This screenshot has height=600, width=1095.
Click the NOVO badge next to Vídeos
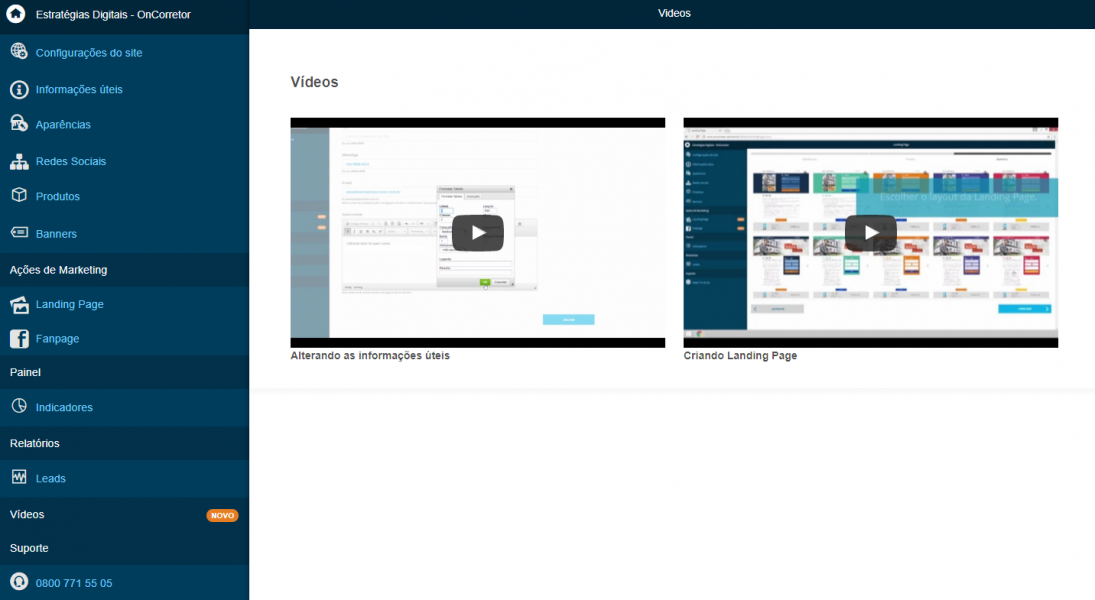222,515
